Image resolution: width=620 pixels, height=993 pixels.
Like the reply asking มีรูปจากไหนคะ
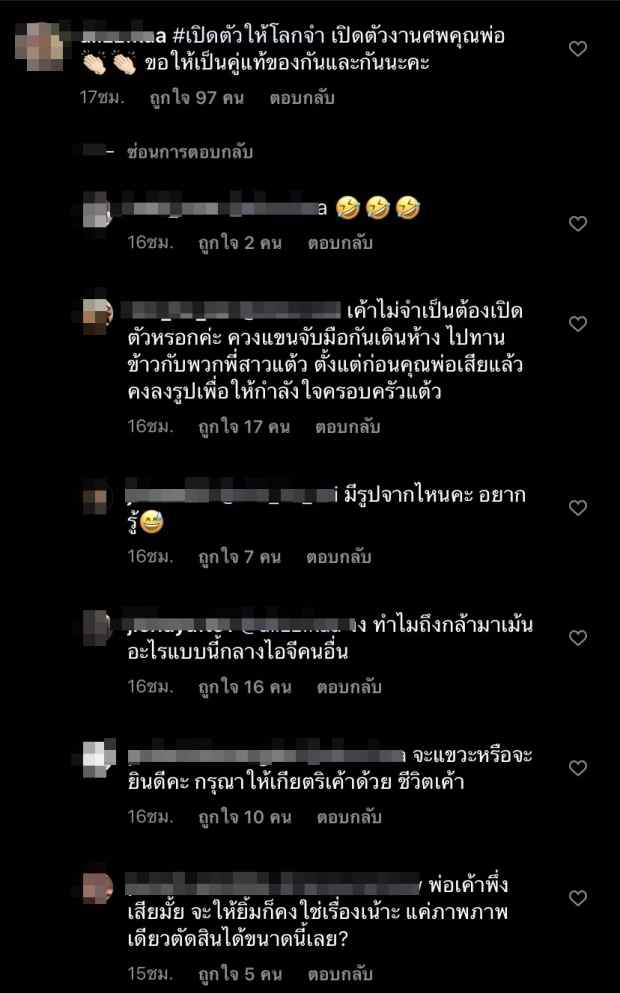578,508
